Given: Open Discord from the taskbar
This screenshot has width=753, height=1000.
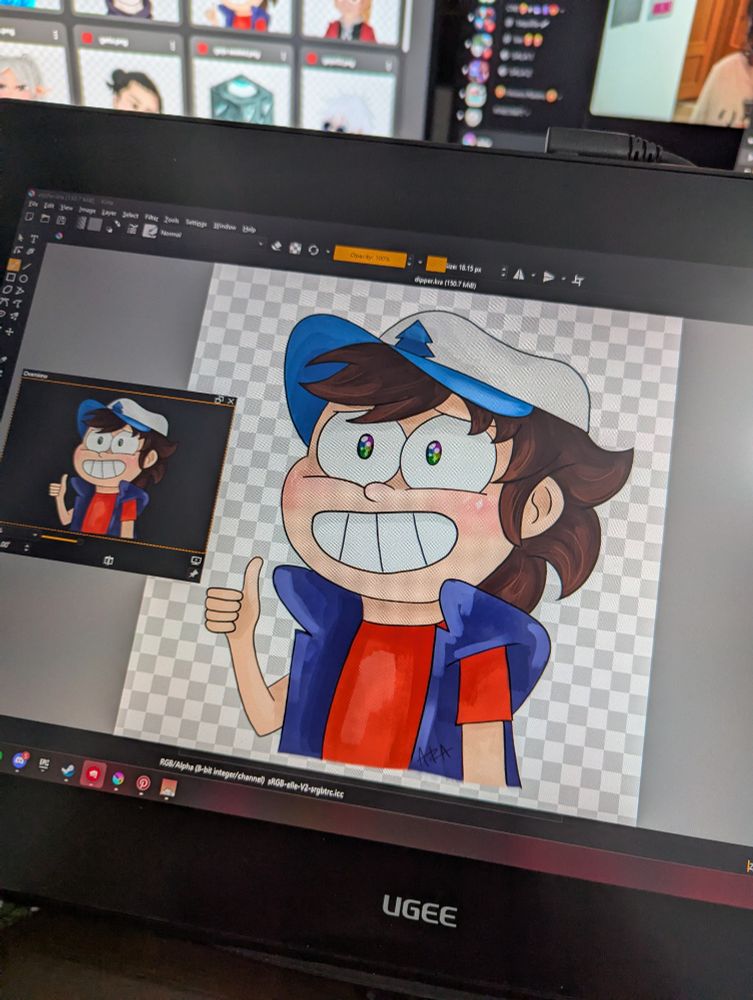Looking at the screenshot, I should pos(20,760).
